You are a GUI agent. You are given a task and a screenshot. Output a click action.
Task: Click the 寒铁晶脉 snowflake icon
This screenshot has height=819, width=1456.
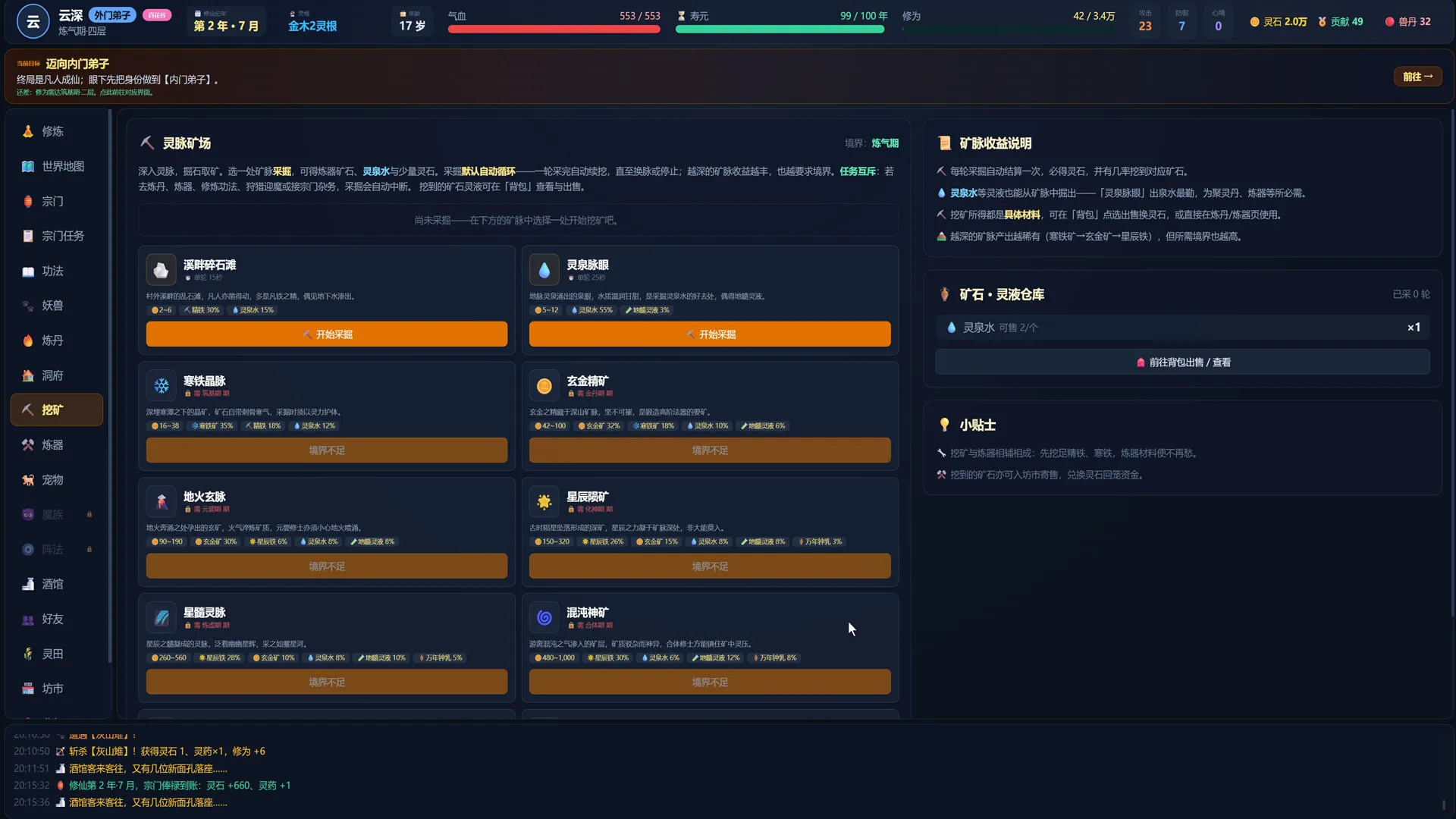coord(161,386)
